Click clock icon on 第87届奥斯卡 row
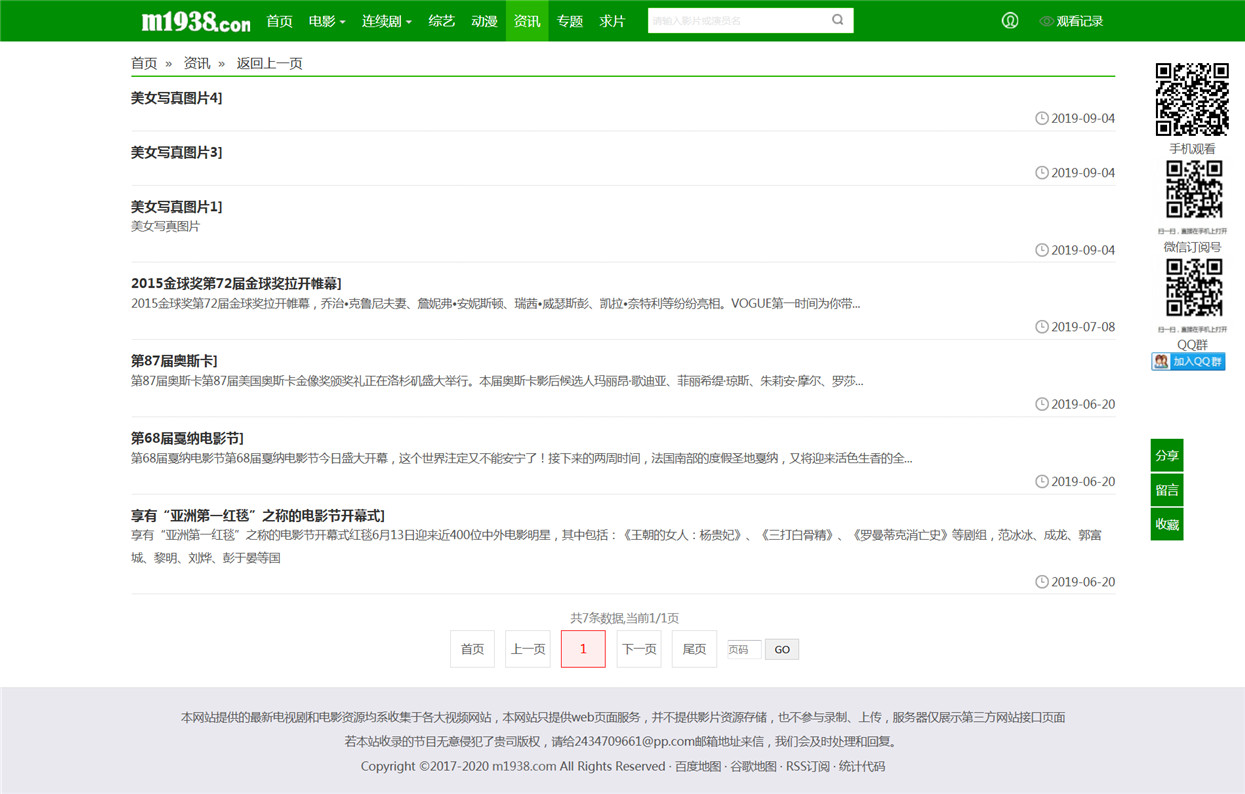The image size is (1245, 794). [1042, 404]
